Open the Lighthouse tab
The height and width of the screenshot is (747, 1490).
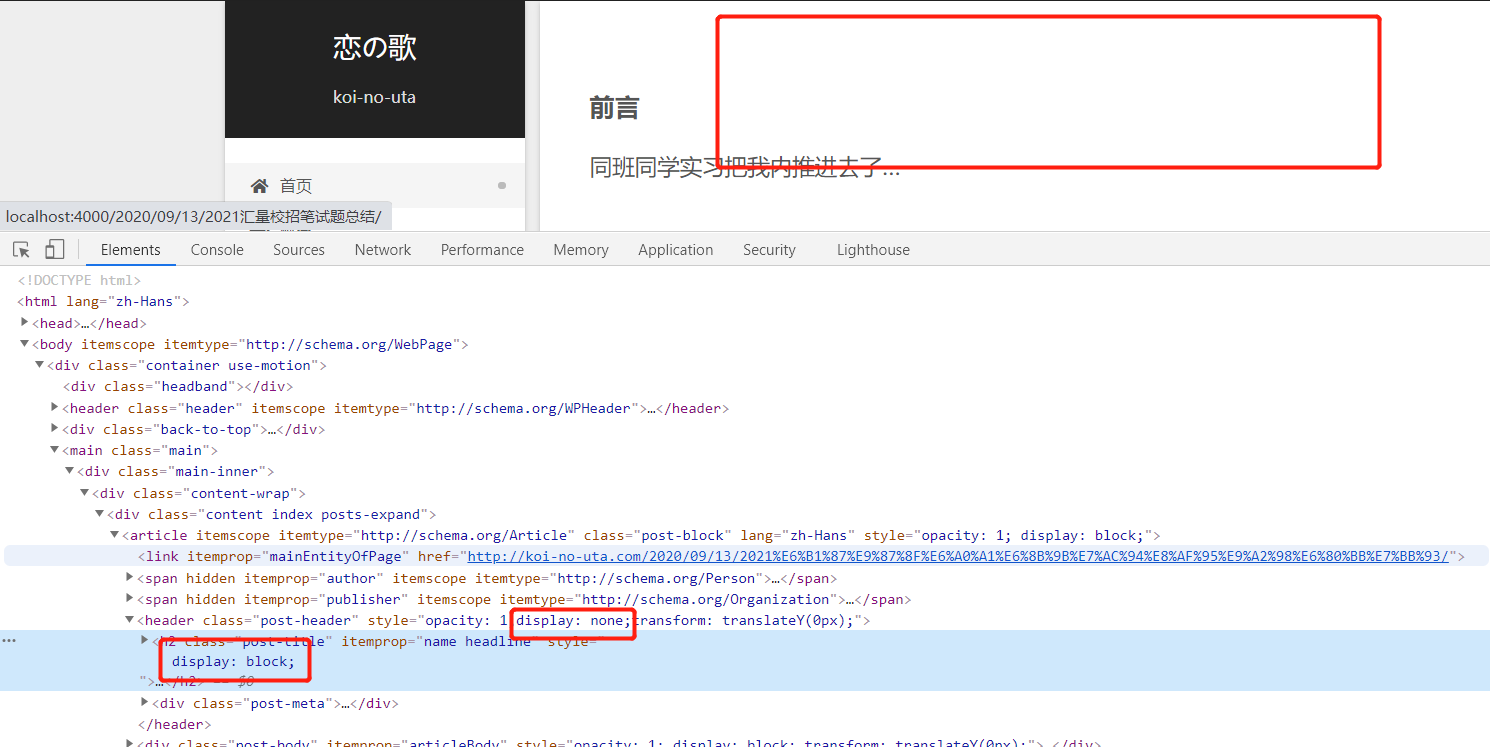click(x=873, y=250)
